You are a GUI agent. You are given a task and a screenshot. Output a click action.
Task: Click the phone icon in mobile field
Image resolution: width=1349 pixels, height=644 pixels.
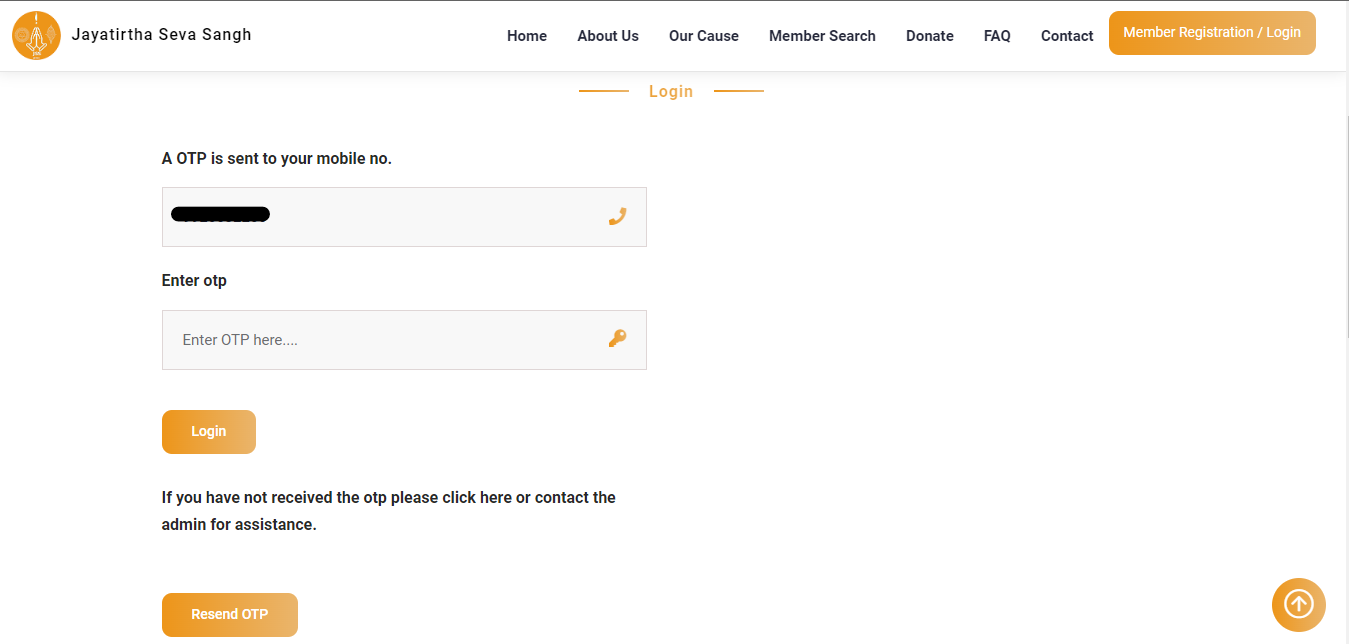click(617, 216)
